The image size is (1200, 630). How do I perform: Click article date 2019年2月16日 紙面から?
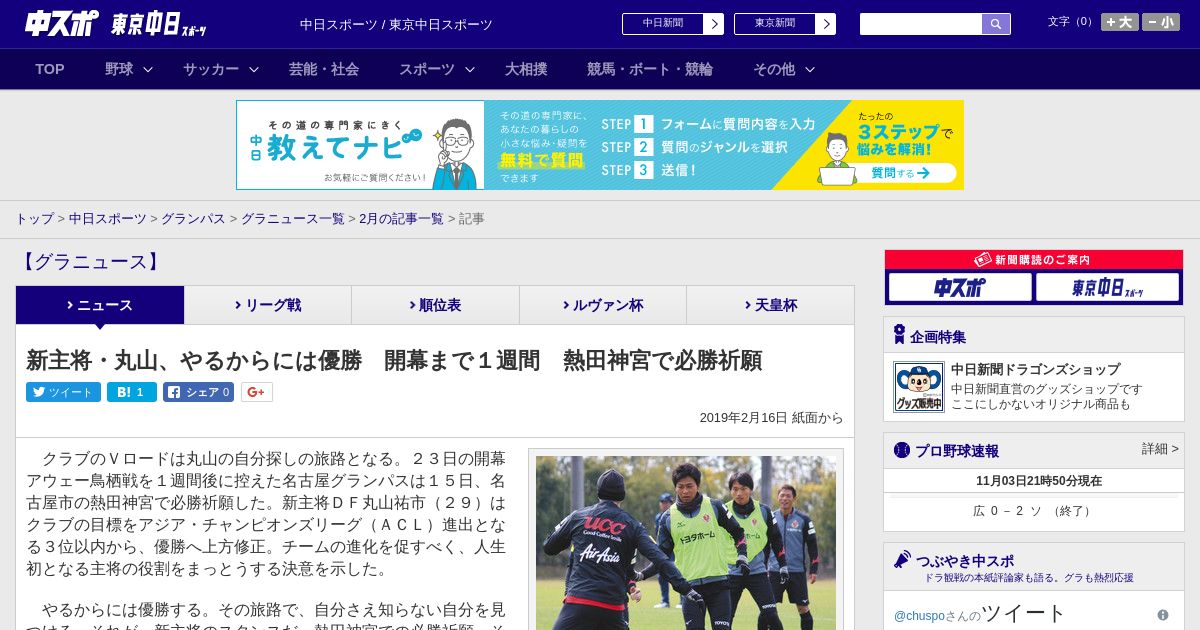click(x=771, y=418)
